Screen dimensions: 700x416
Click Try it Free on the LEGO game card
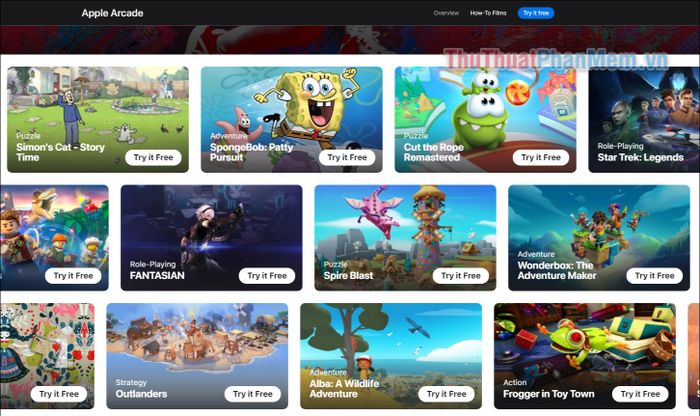[73, 276]
